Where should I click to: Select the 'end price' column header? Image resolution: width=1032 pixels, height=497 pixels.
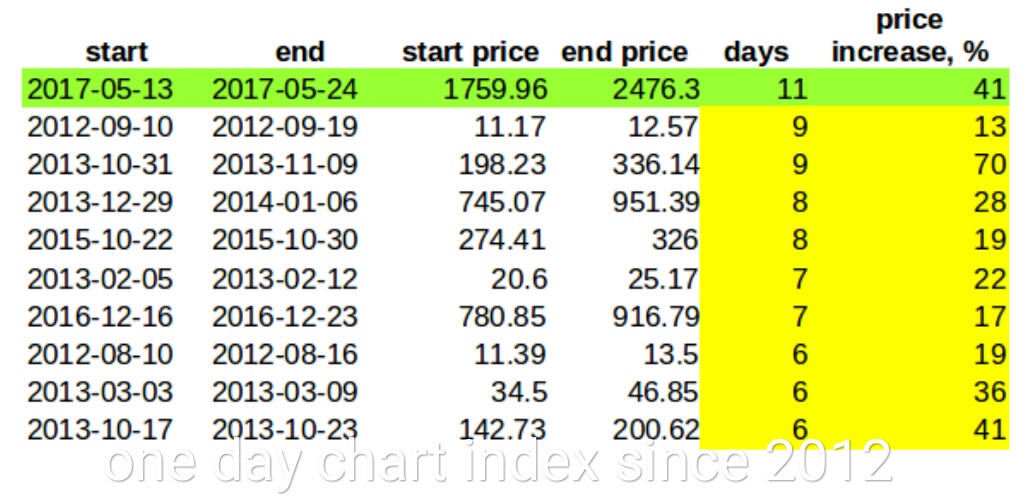pos(624,51)
